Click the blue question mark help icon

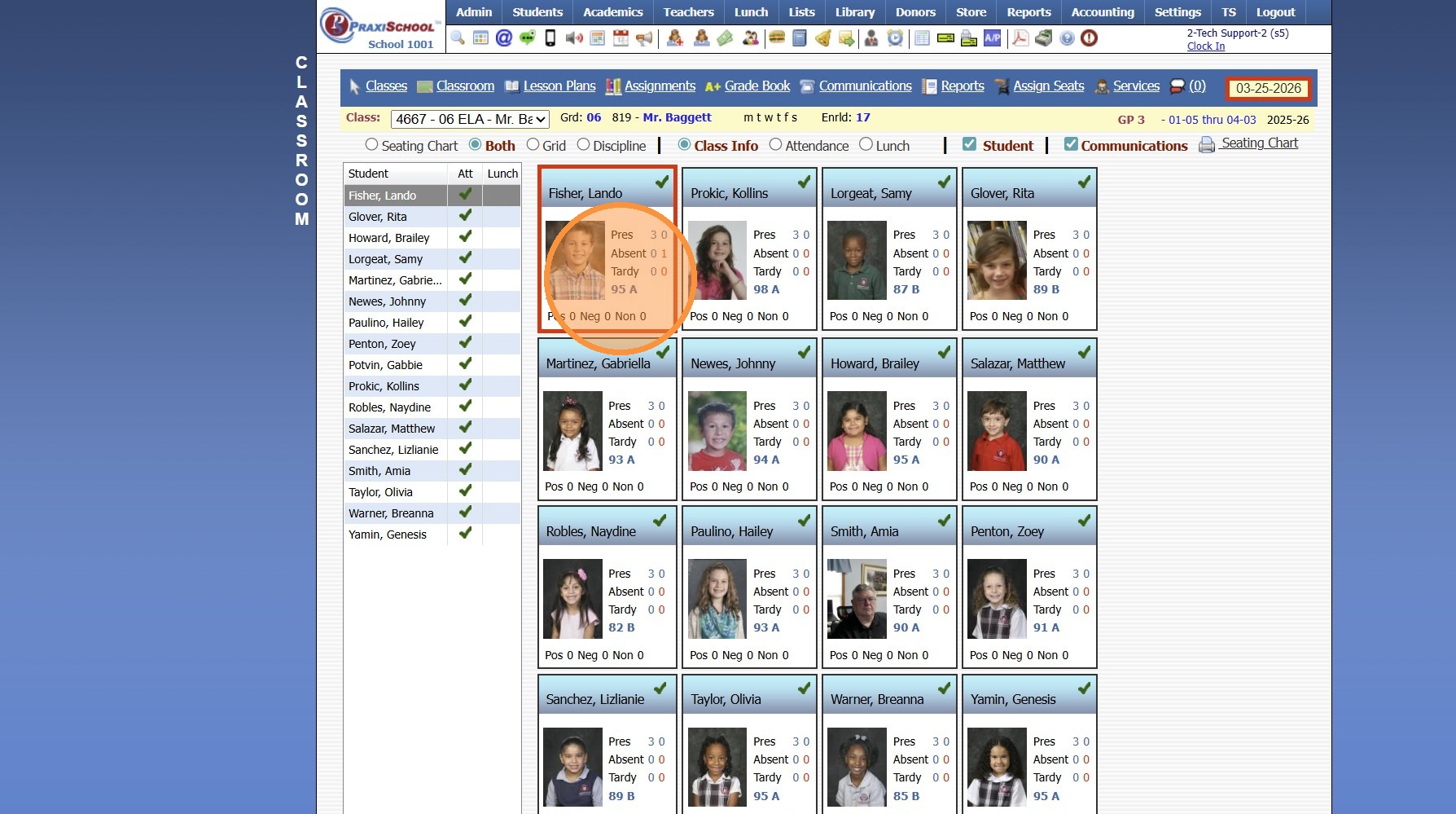tap(1067, 38)
